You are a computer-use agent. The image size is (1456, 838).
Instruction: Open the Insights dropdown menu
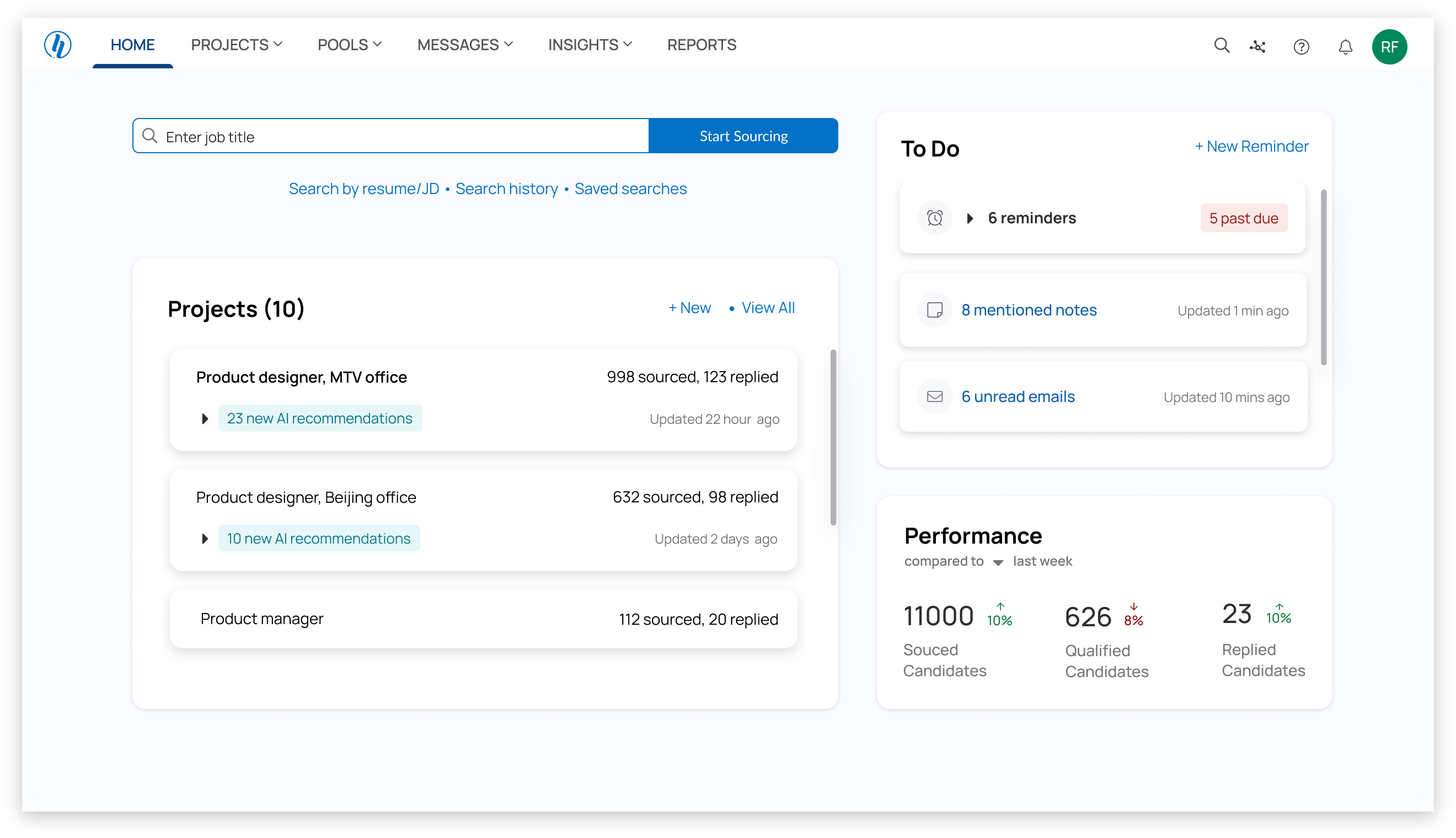pos(590,45)
